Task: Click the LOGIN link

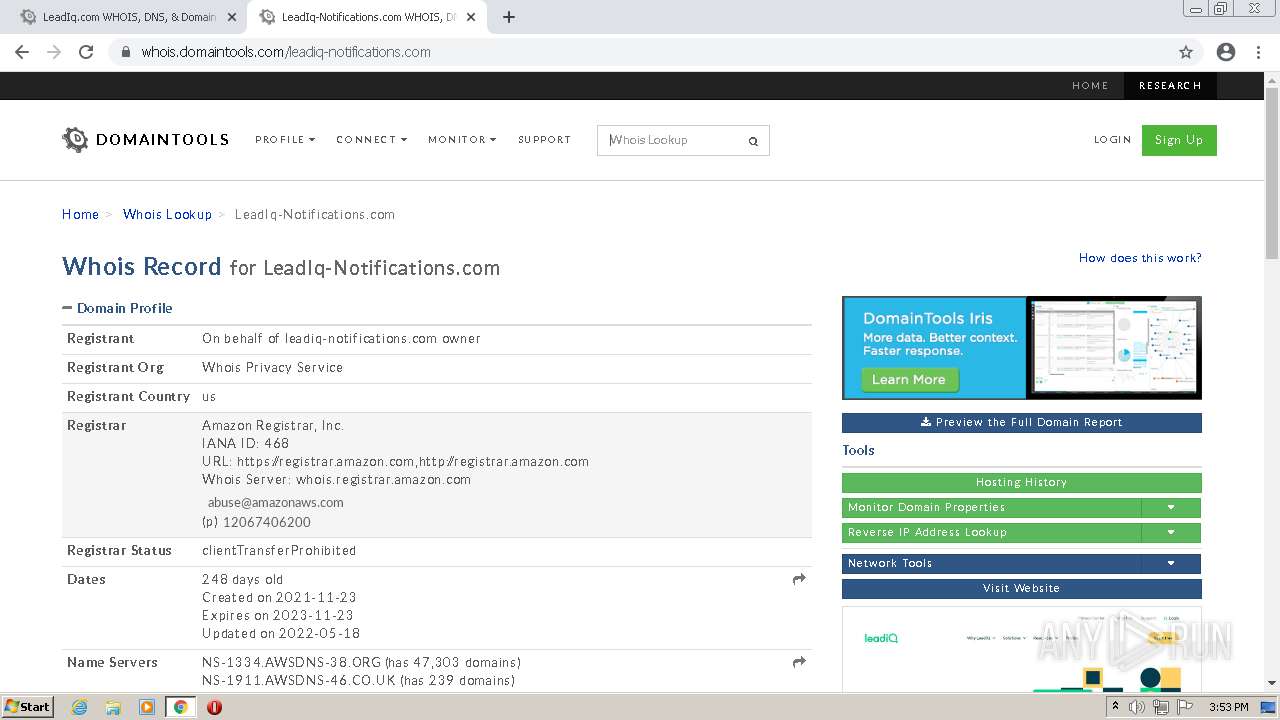Action: pyautogui.click(x=1112, y=140)
